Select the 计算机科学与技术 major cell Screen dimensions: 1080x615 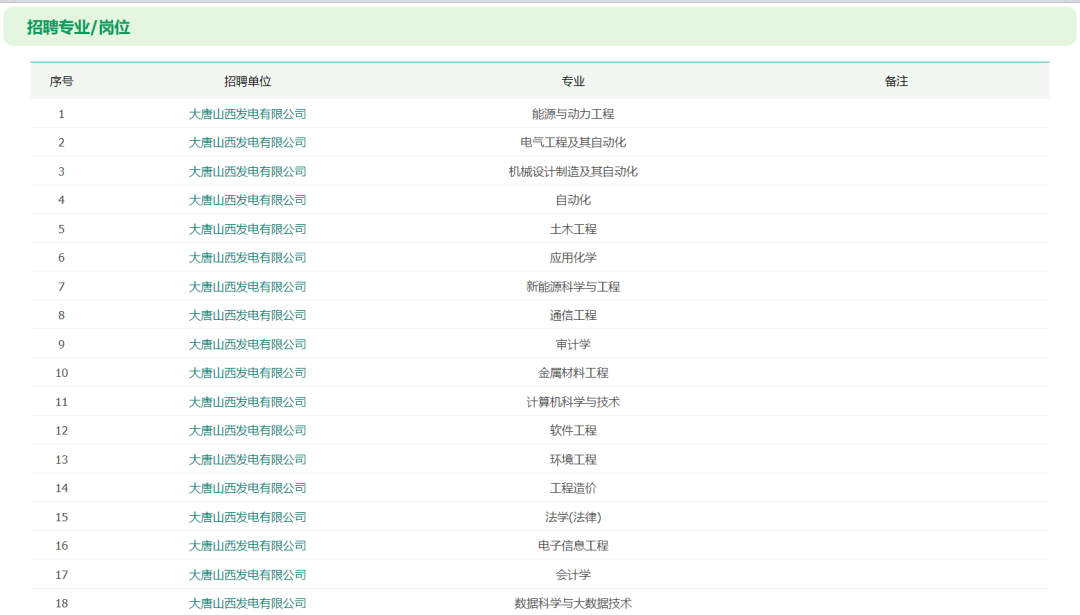point(573,402)
